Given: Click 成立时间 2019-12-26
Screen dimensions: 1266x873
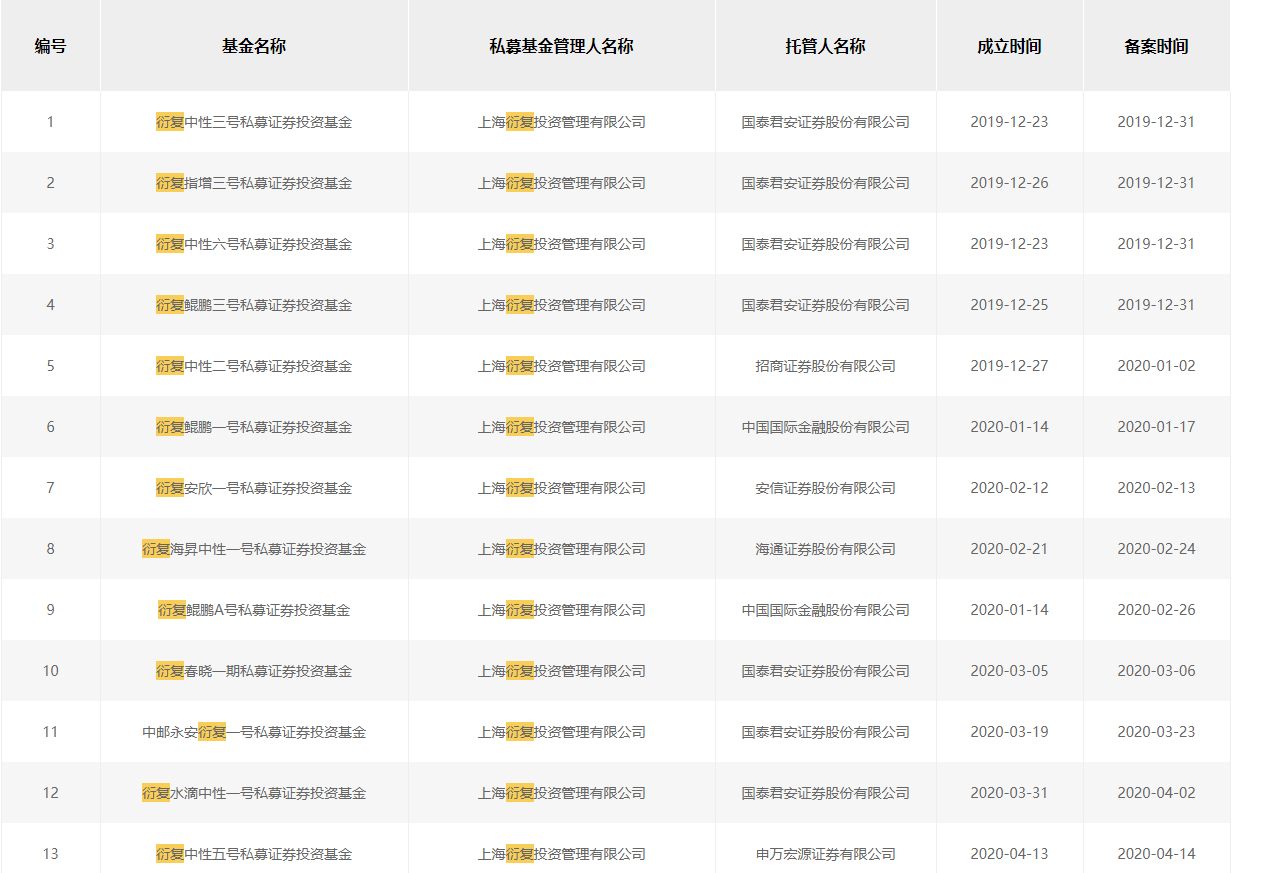Looking at the screenshot, I should [1009, 183].
